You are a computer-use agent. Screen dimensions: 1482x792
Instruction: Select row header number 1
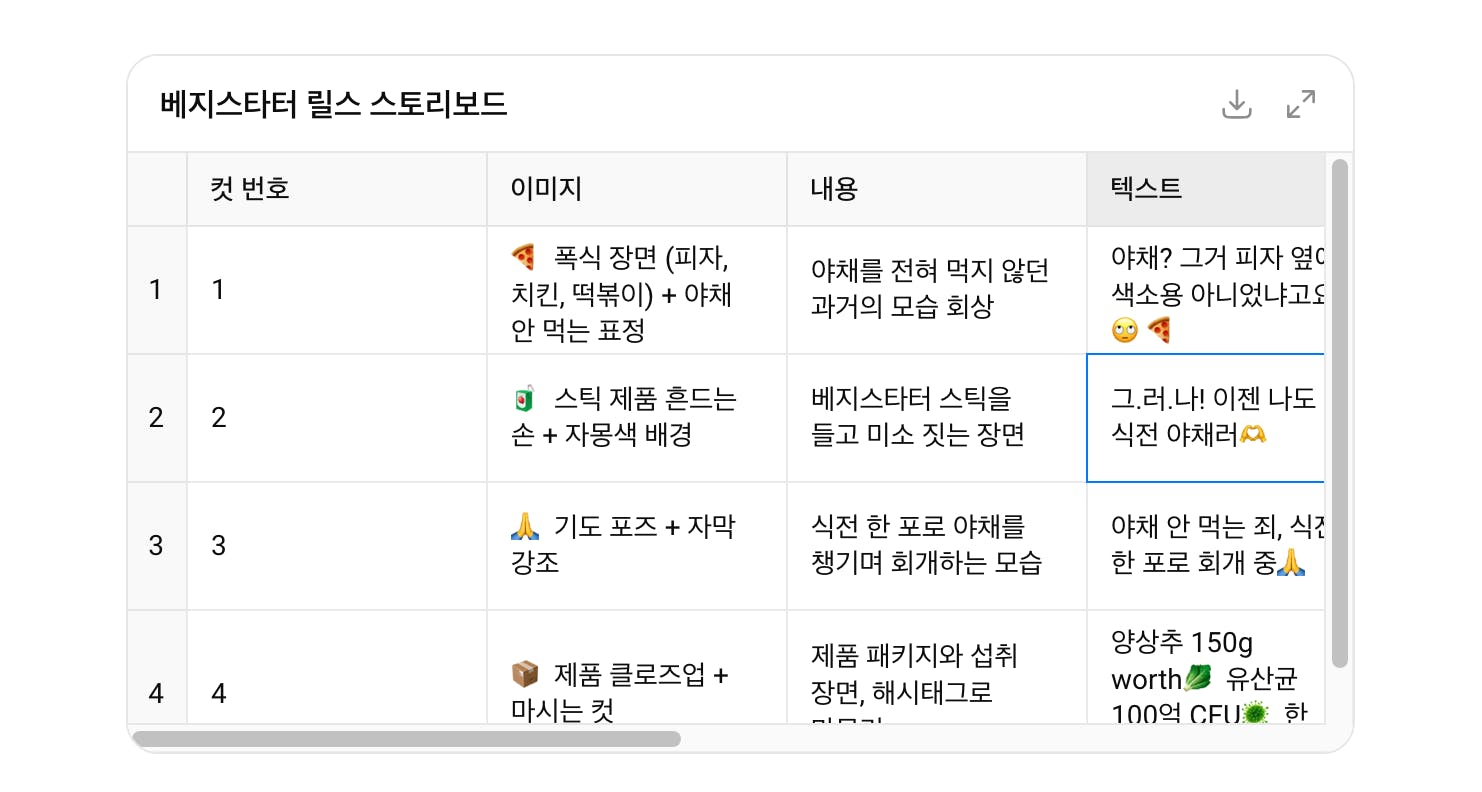pos(156,290)
